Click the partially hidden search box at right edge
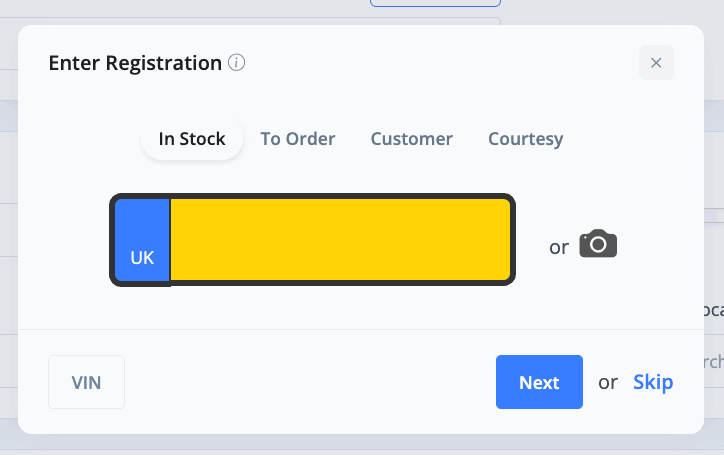 714,362
